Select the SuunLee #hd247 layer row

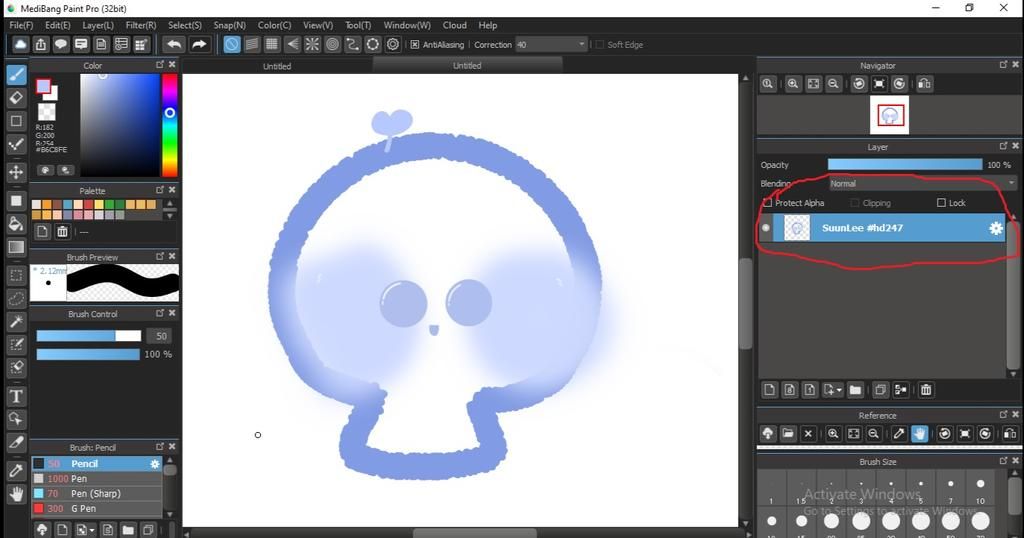pyautogui.click(x=882, y=228)
